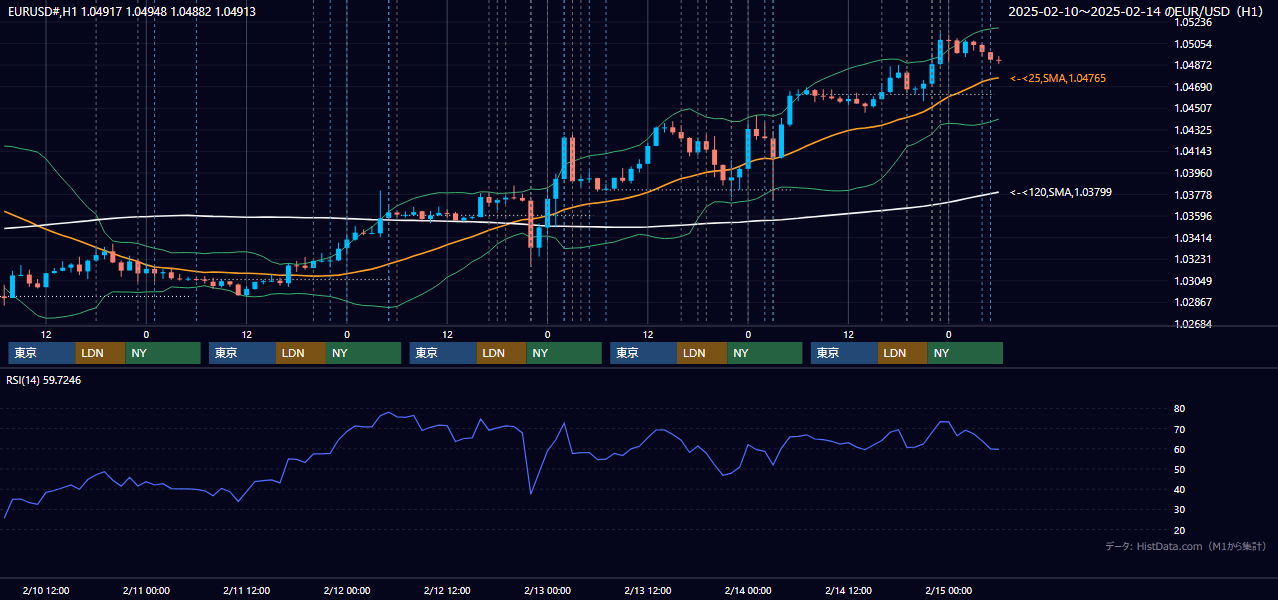Click the 2/14 12:00 date label
This screenshot has height=600, width=1278.
(x=848, y=591)
